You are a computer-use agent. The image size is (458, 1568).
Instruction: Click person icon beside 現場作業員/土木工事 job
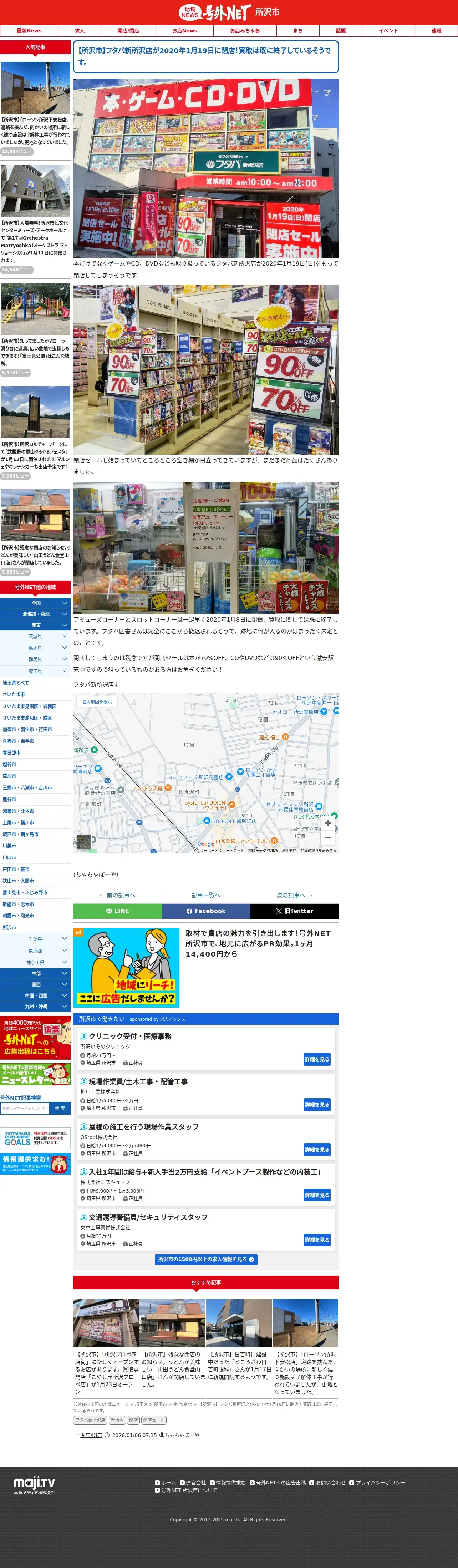(84, 1082)
